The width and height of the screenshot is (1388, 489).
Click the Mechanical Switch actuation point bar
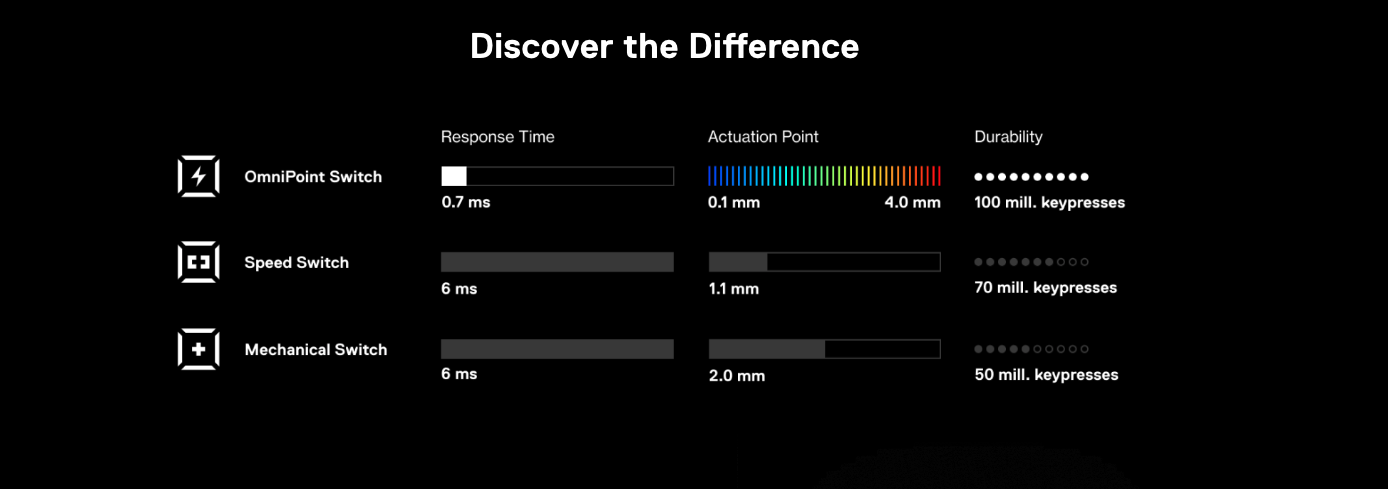(825, 349)
